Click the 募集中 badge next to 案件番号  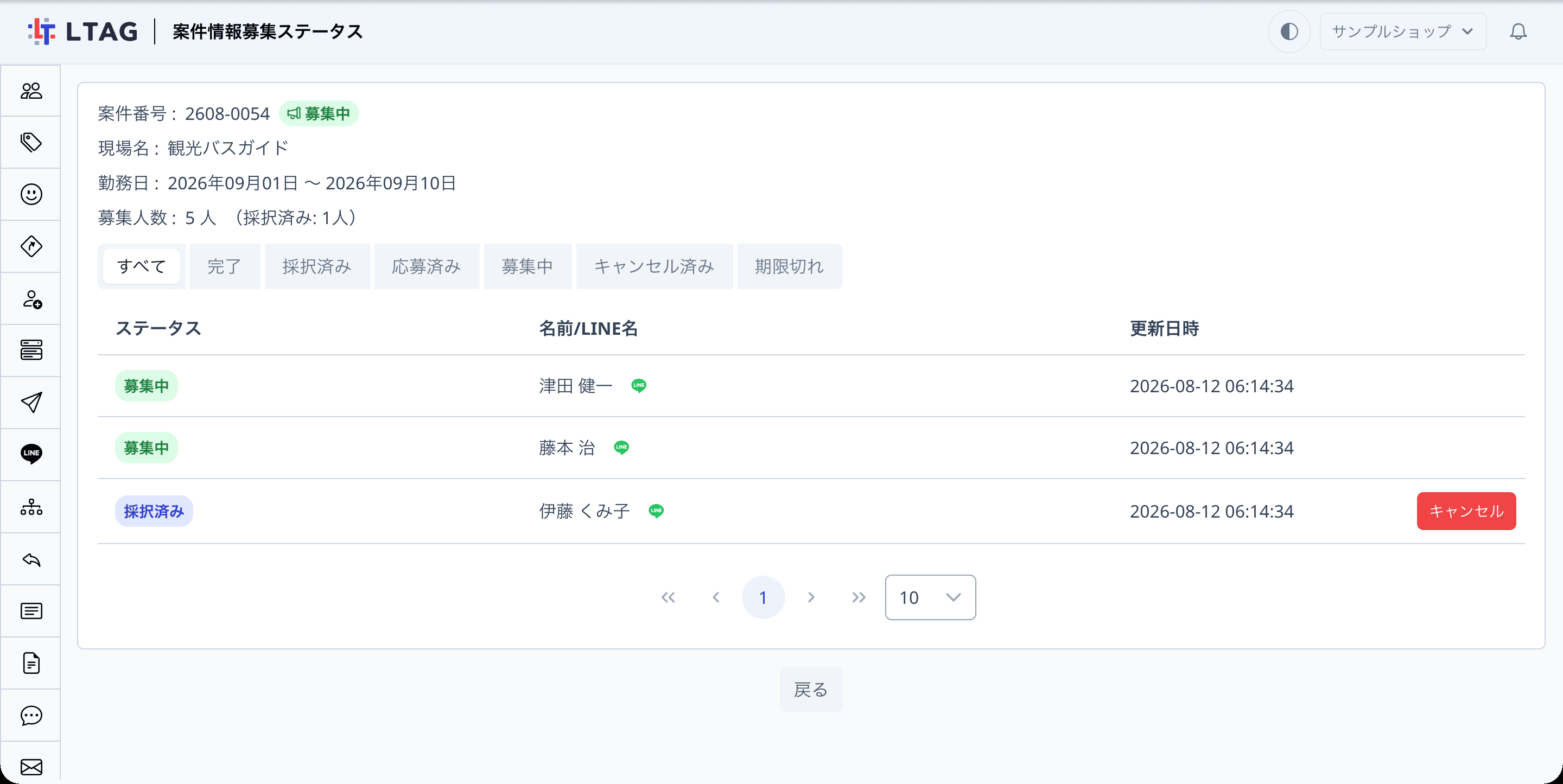click(x=319, y=113)
